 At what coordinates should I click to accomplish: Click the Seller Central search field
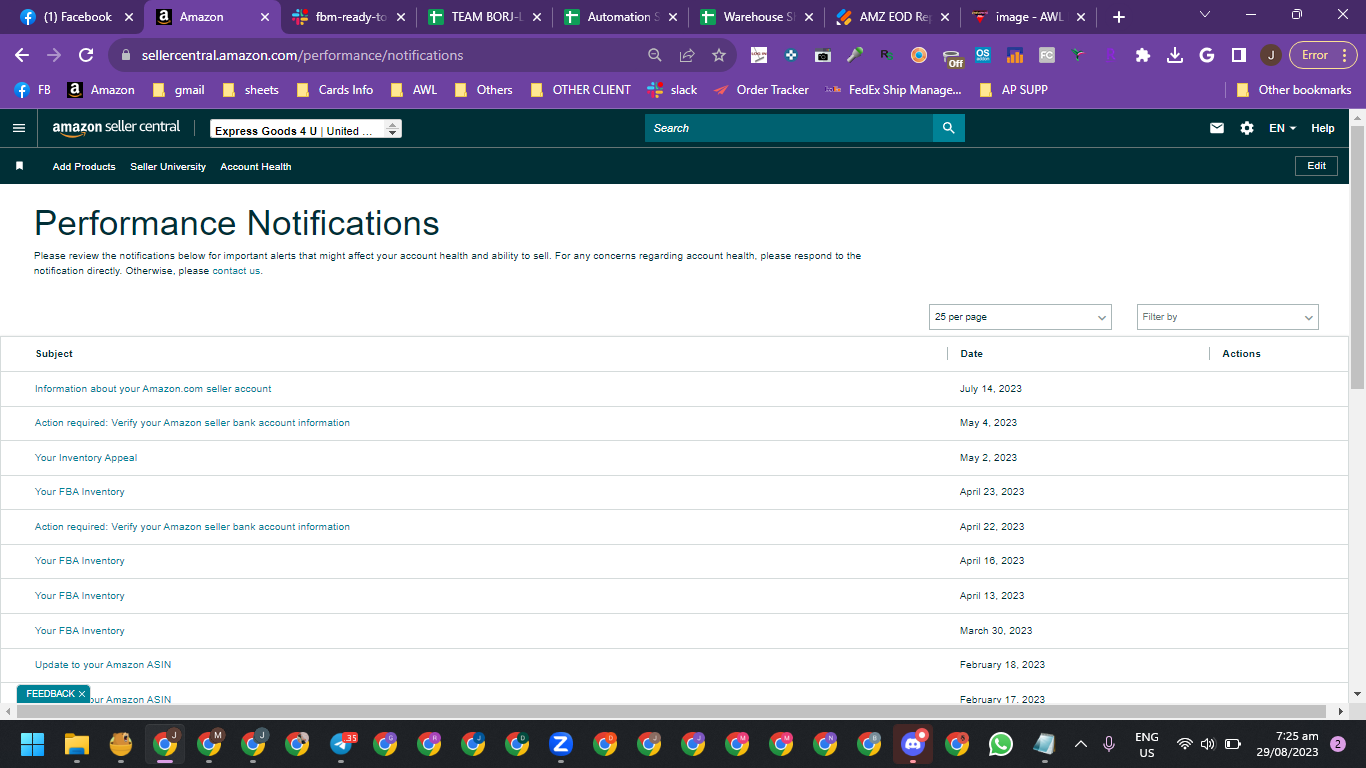(x=788, y=128)
